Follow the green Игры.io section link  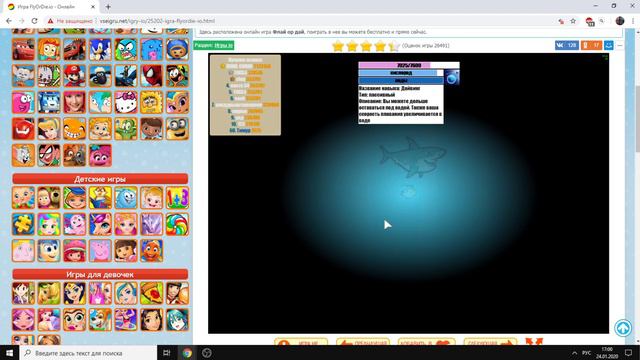[224, 45]
